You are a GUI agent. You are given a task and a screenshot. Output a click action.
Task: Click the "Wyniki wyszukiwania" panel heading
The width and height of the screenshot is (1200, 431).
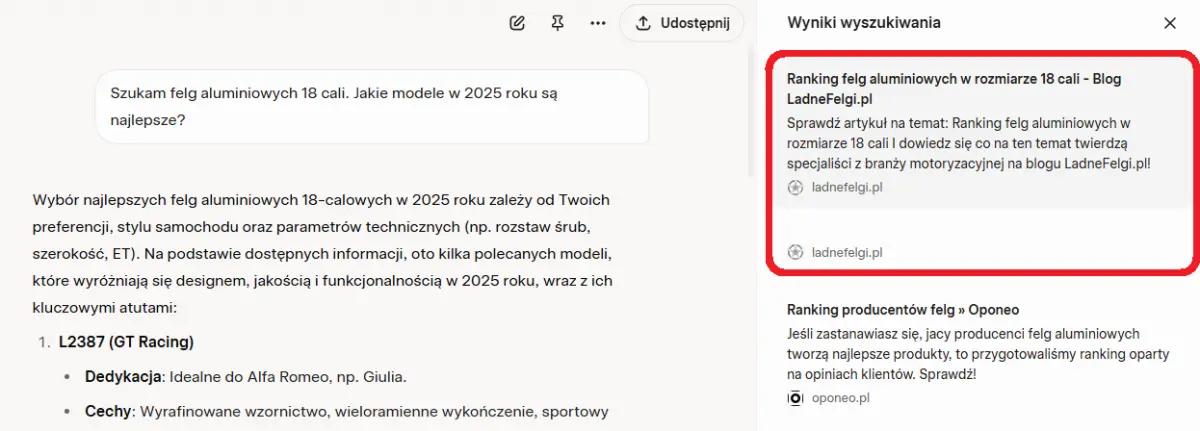click(863, 22)
